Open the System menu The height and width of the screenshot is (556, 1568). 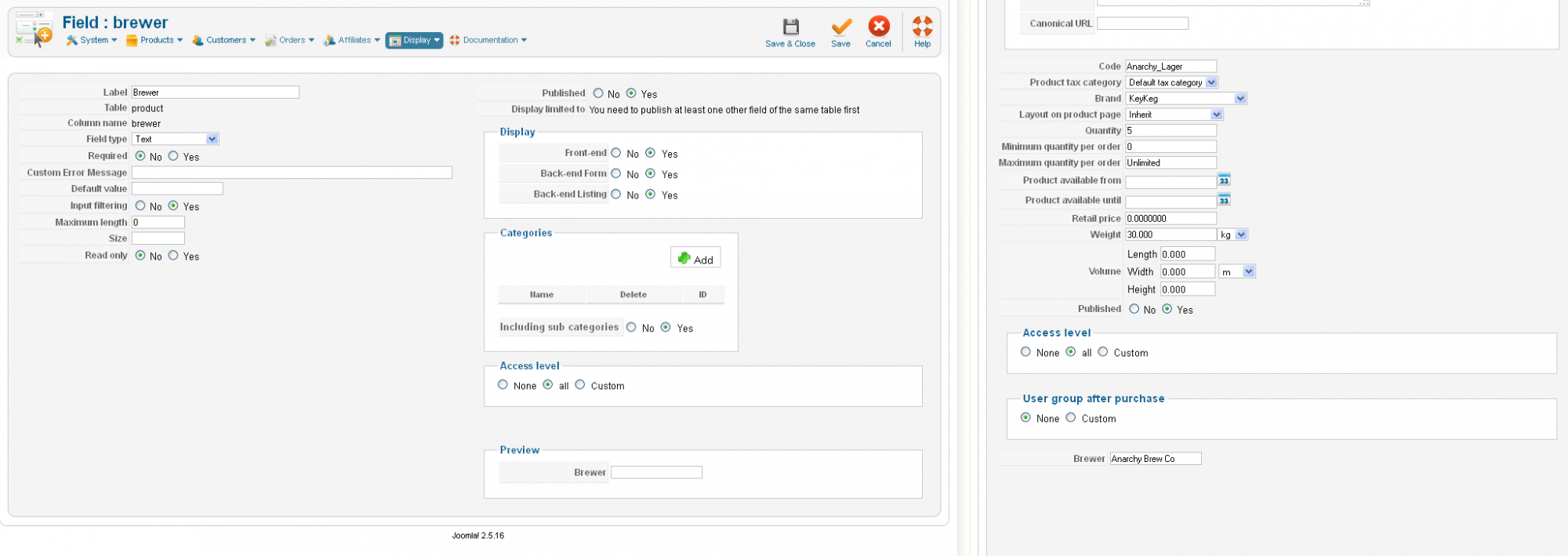coord(92,40)
